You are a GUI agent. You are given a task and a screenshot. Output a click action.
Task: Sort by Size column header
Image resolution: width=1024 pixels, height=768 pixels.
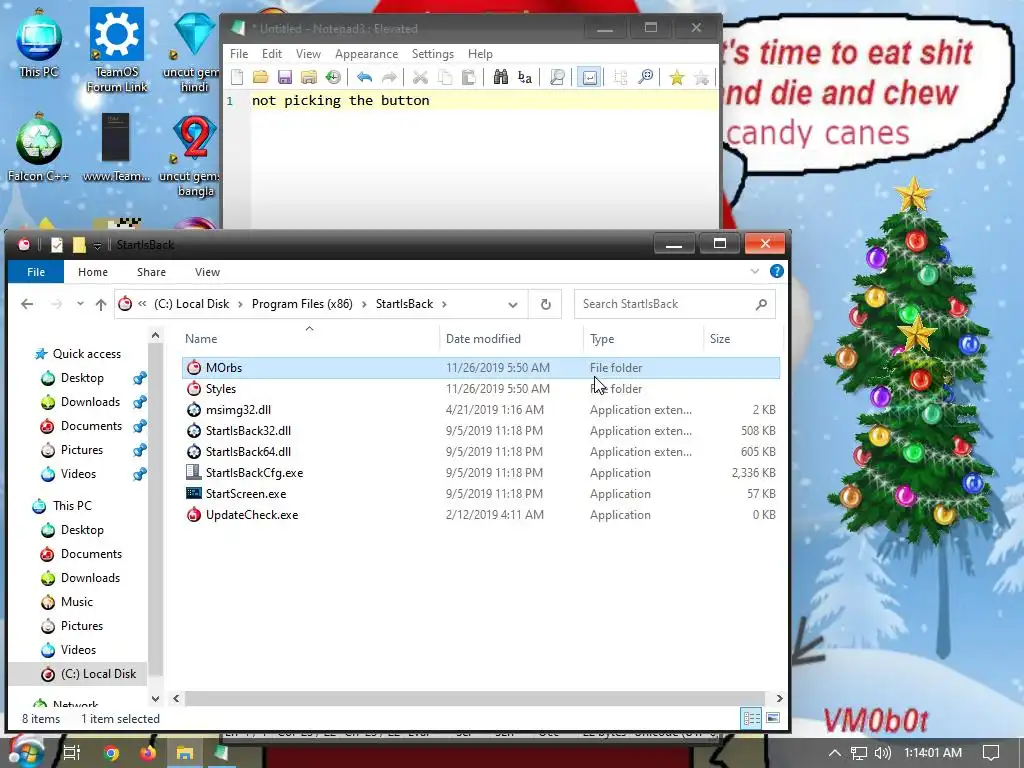pyautogui.click(x=720, y=338)
